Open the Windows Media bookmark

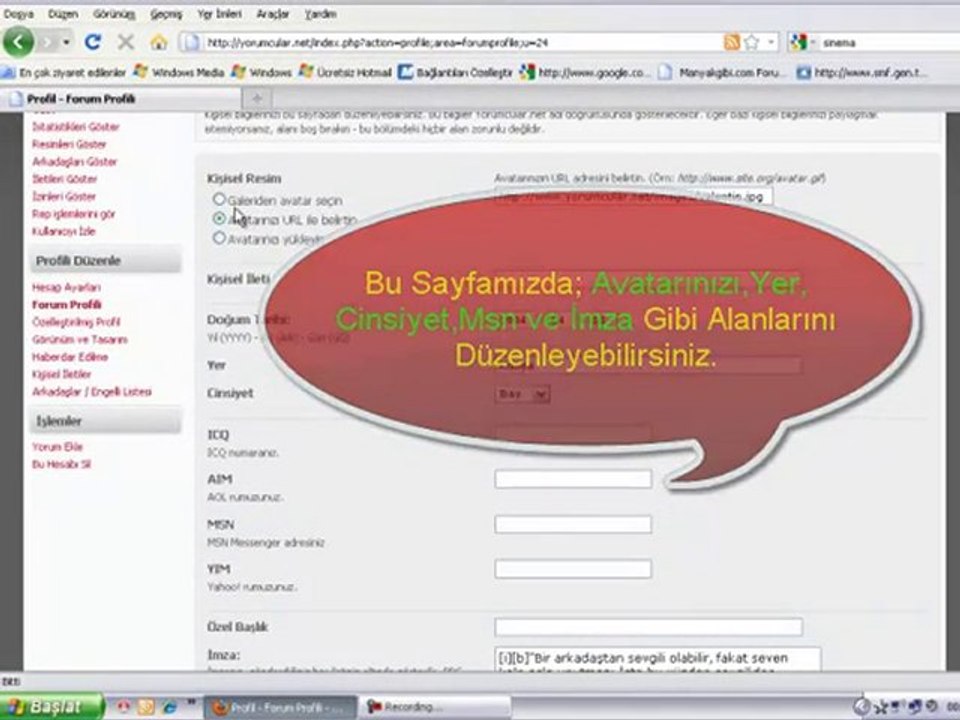(180, 72)
